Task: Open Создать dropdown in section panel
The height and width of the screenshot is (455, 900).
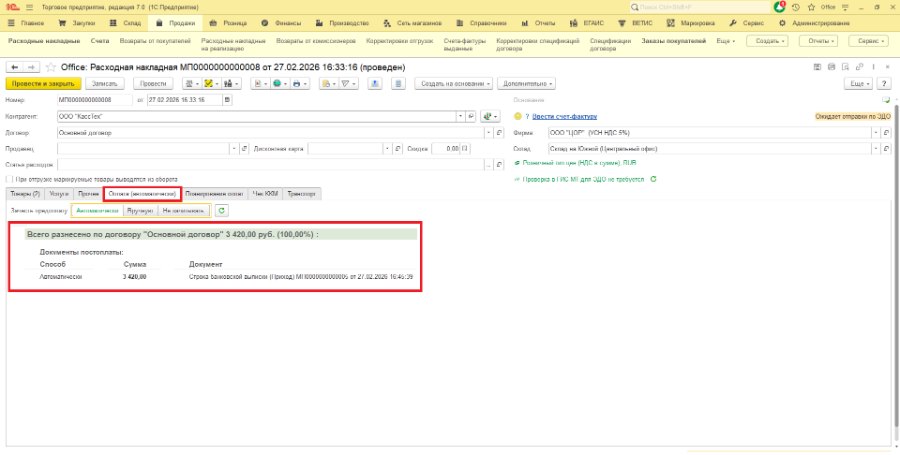Action: click(767, 41)
